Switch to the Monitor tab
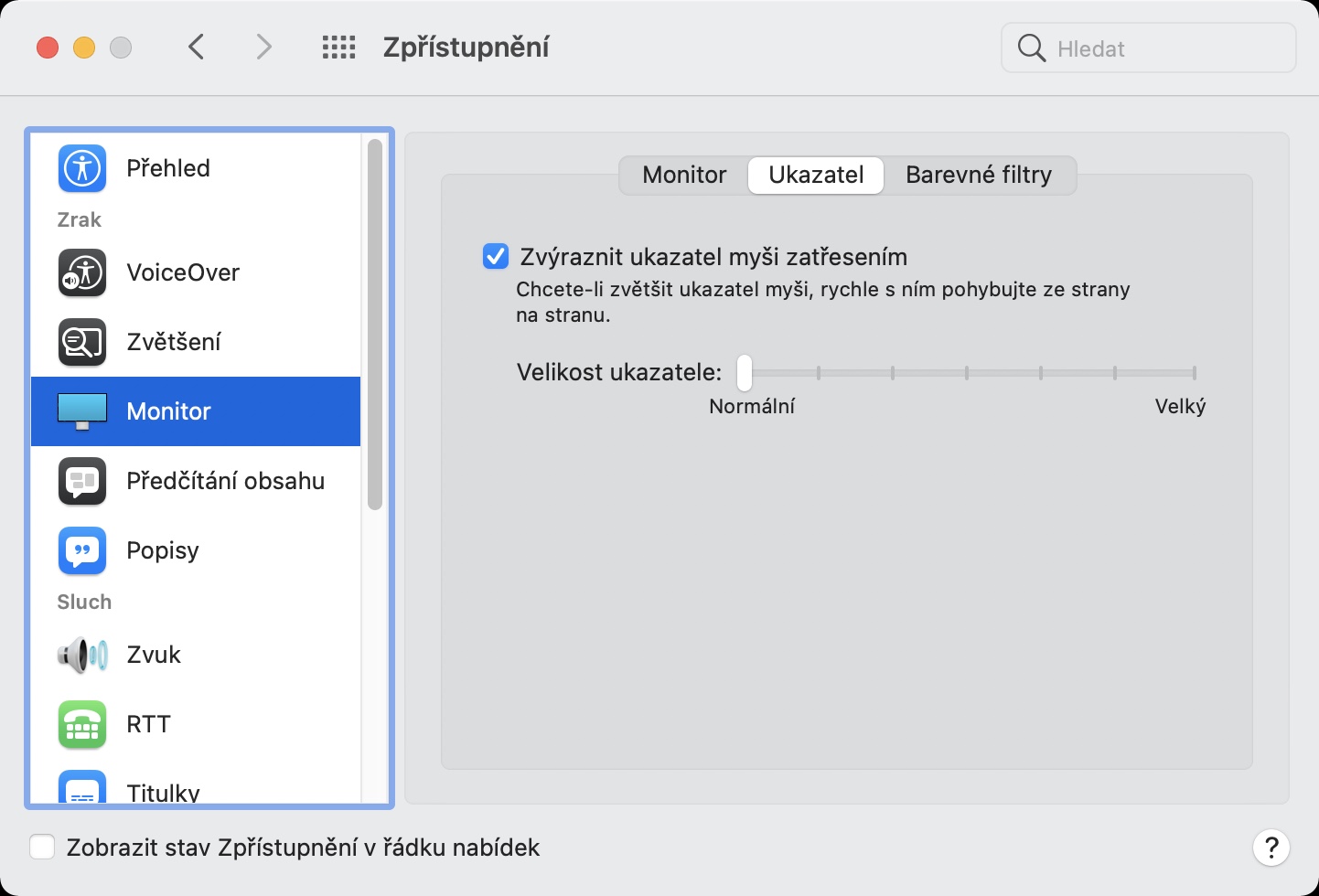Screen dimensions: 1319x896 (684, 175)
